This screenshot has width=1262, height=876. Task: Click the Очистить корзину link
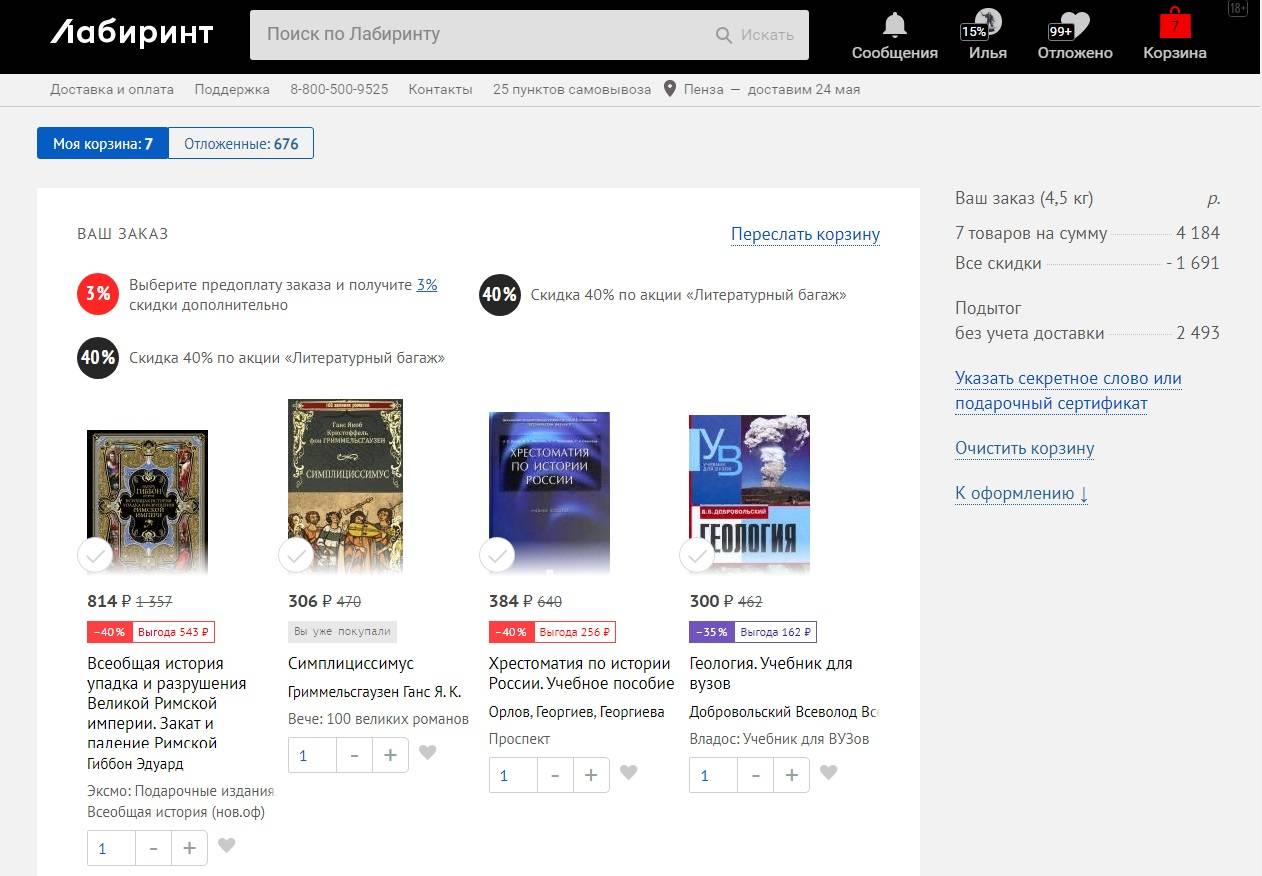tap(1025, 448)
